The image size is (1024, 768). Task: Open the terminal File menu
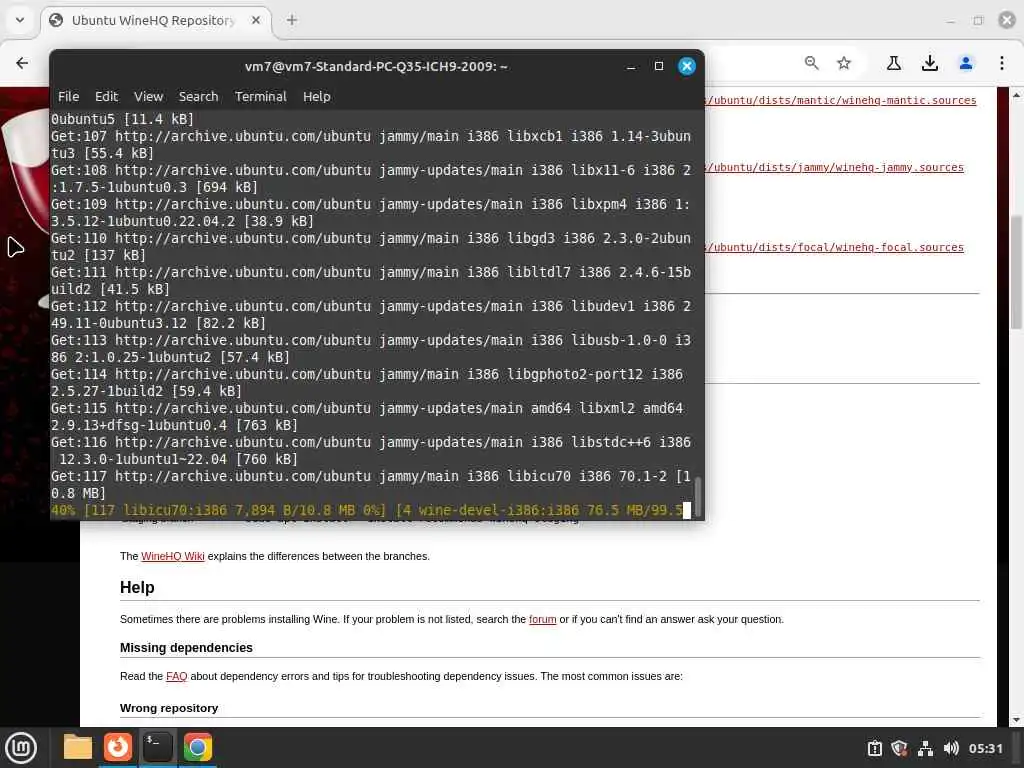pyautogui.click(x=69, y=96)
